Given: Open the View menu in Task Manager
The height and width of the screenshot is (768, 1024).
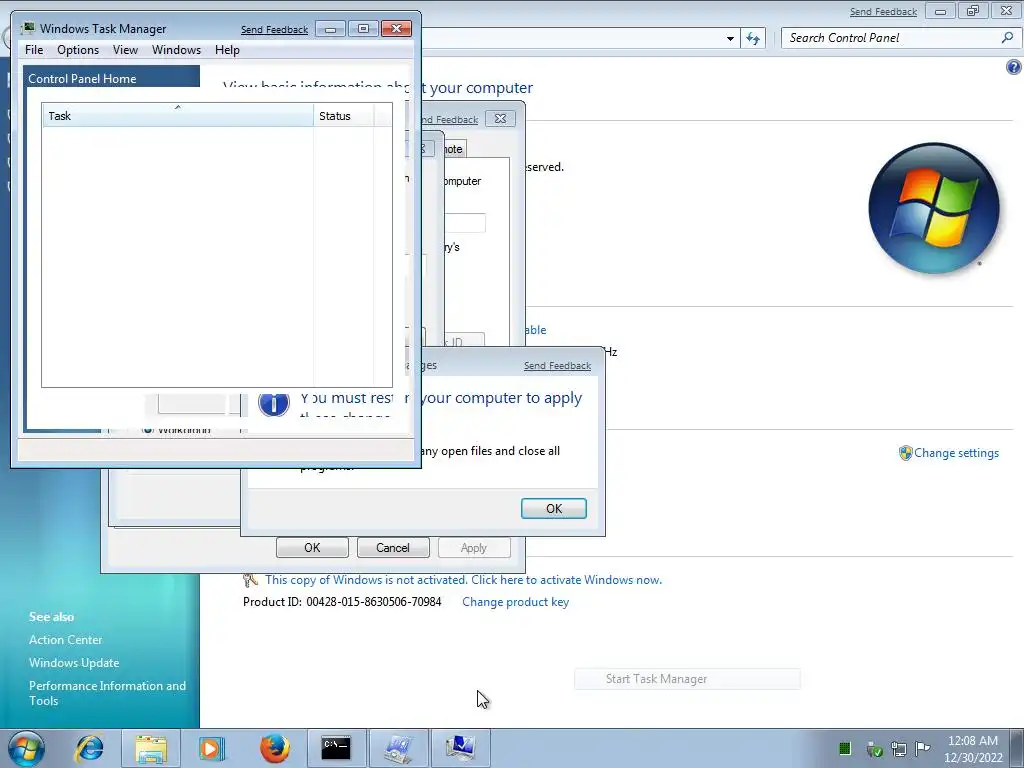Looking at the screenshot, I should 125,50.
